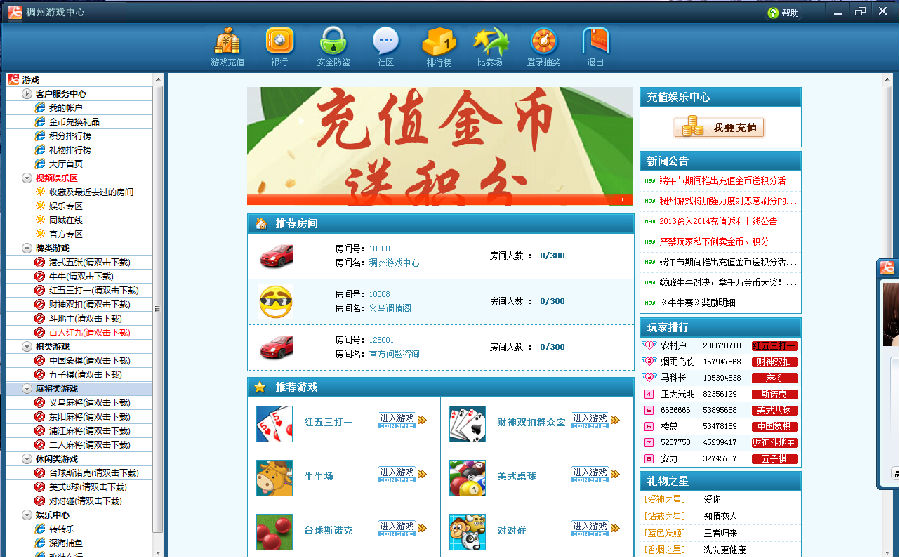Click the sunglasses smiley icon for room 10008
Viewport: 899px width, 557px height.
(x=276, y=301)
